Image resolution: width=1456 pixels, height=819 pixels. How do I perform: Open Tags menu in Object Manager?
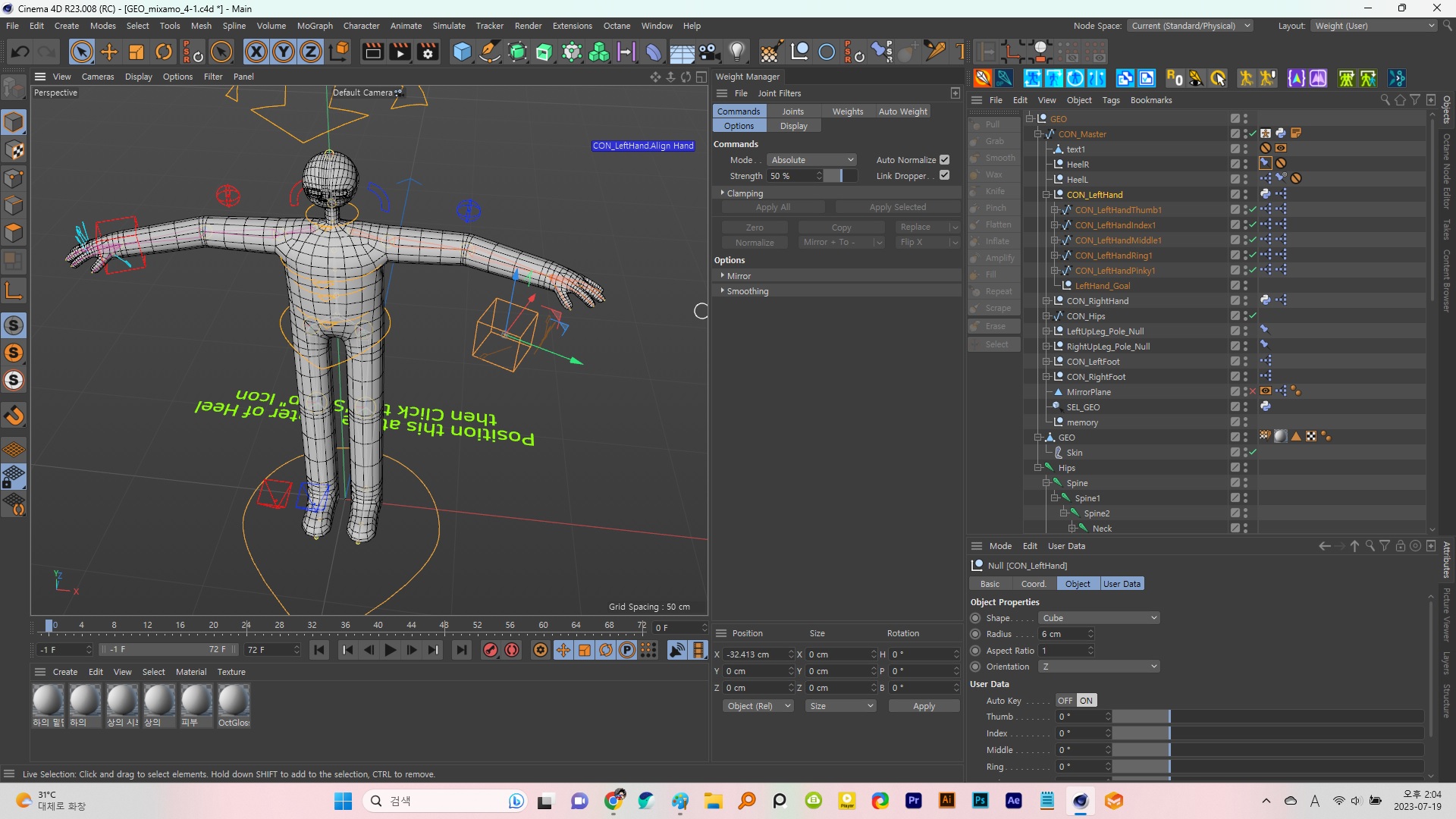tap(1111, 100)
